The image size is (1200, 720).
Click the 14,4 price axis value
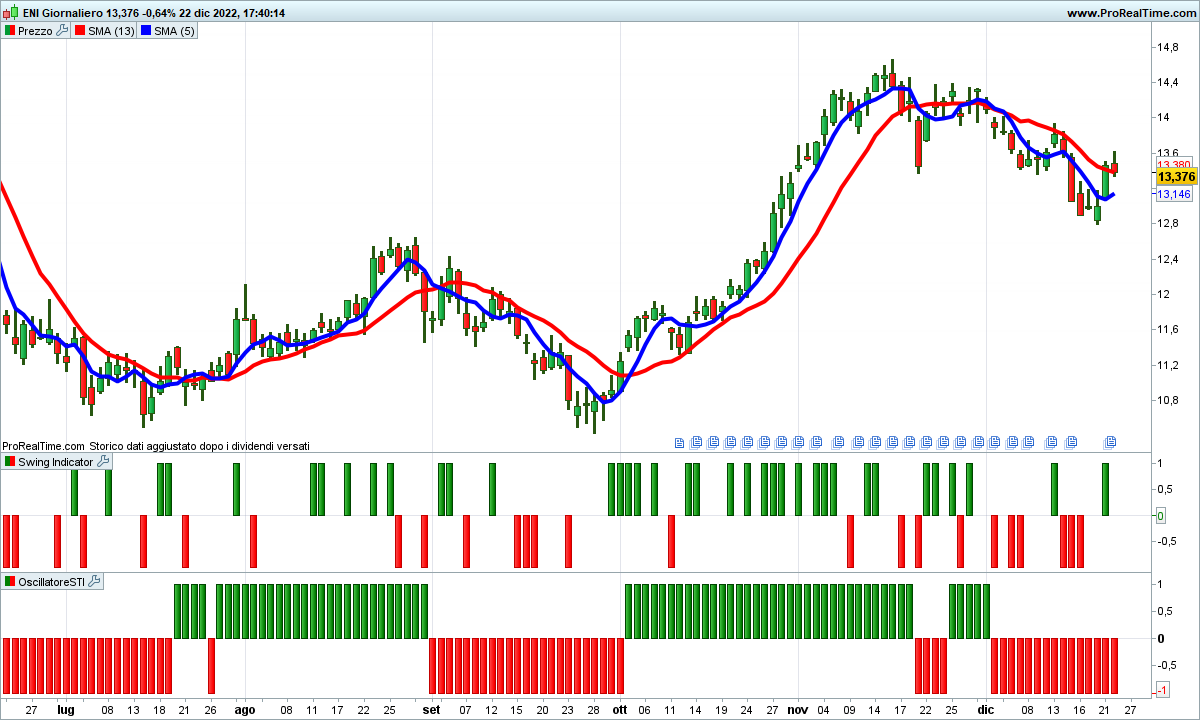click(x=1167, y=82)
